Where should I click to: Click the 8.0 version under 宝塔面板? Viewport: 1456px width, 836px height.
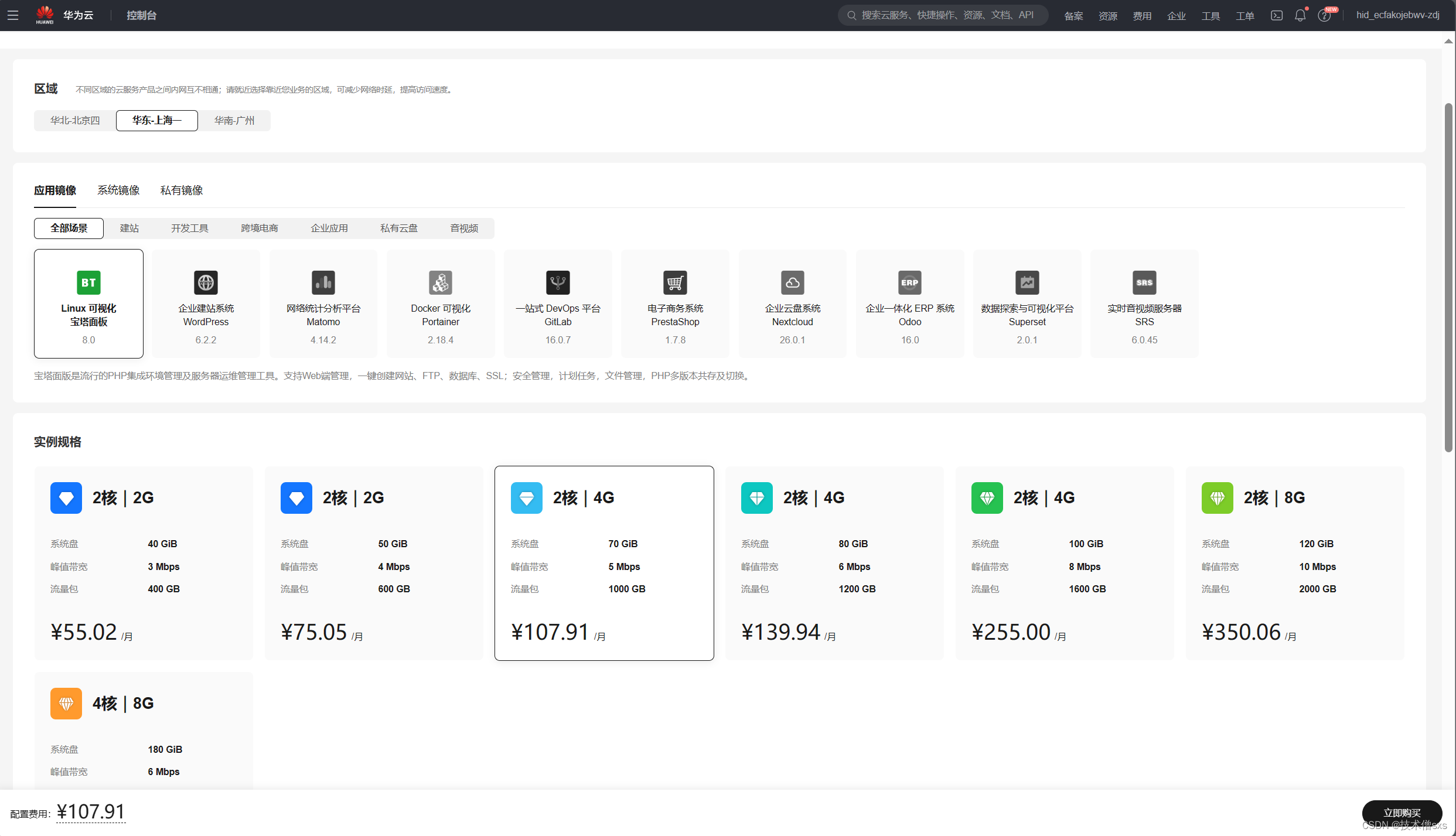[88, 340]
